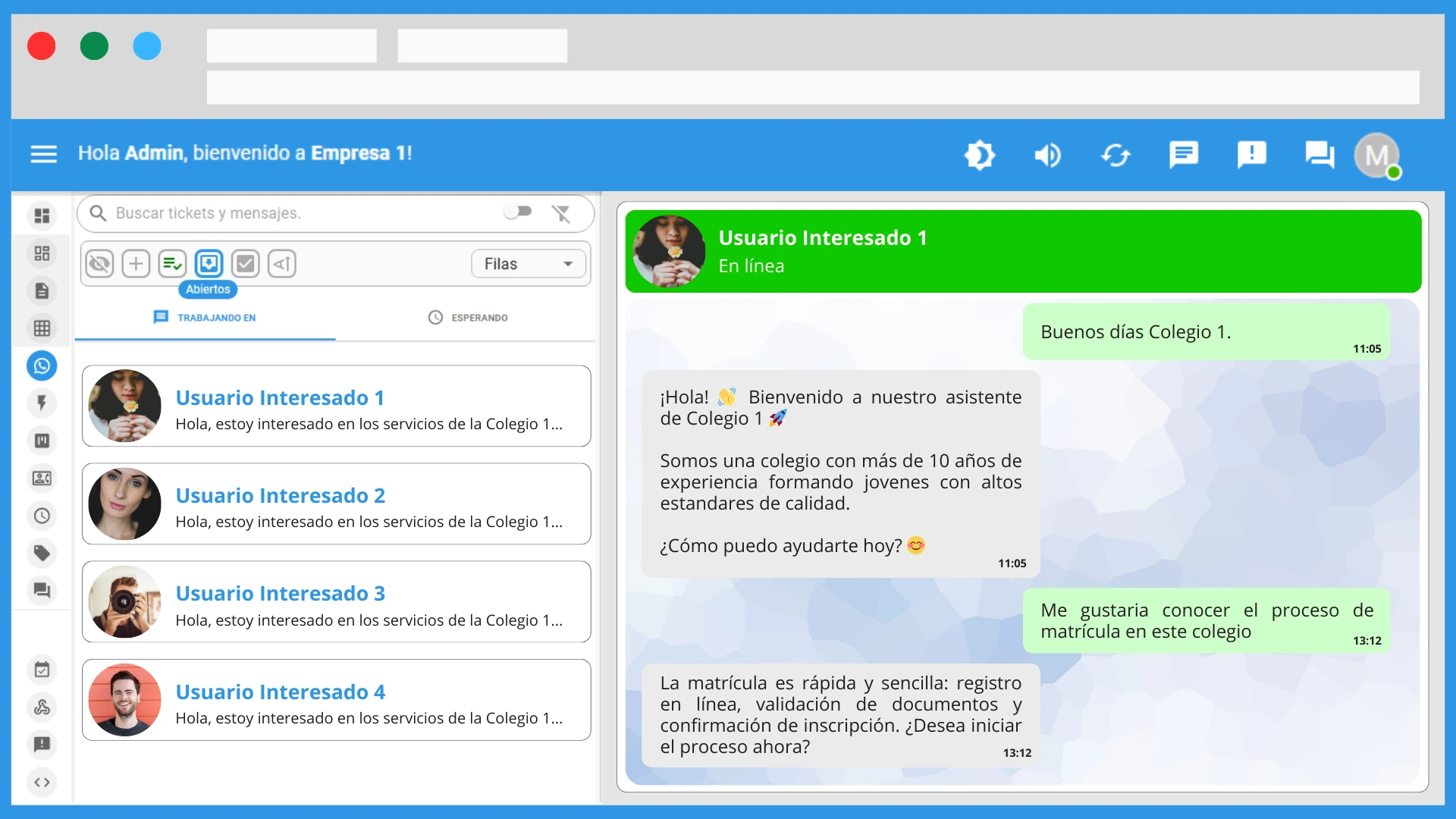The image size is (1456, 819).
Task: Open the code snippet icon in the sidebar
Action: click(42, 782)
